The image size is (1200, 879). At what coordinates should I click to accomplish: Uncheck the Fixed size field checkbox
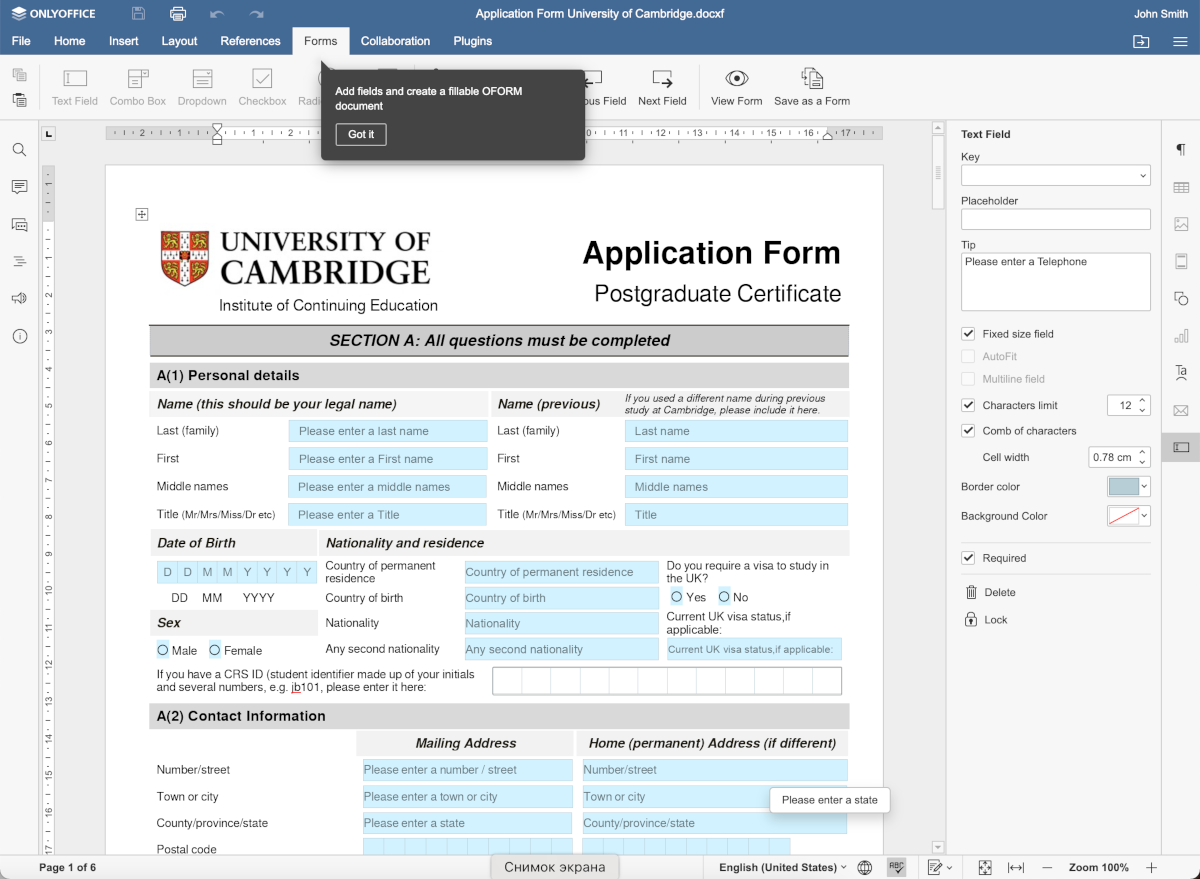[x=968, y=334]
